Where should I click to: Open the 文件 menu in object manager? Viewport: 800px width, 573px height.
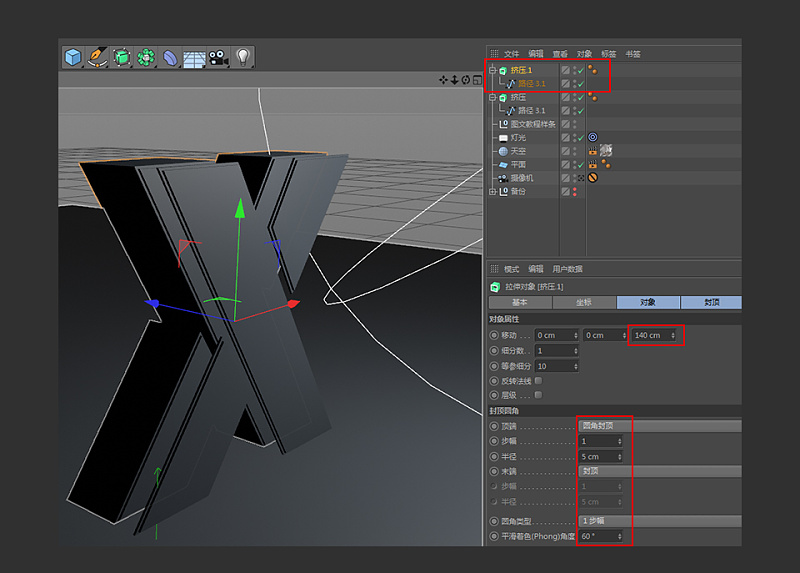(x=511, y=54)
